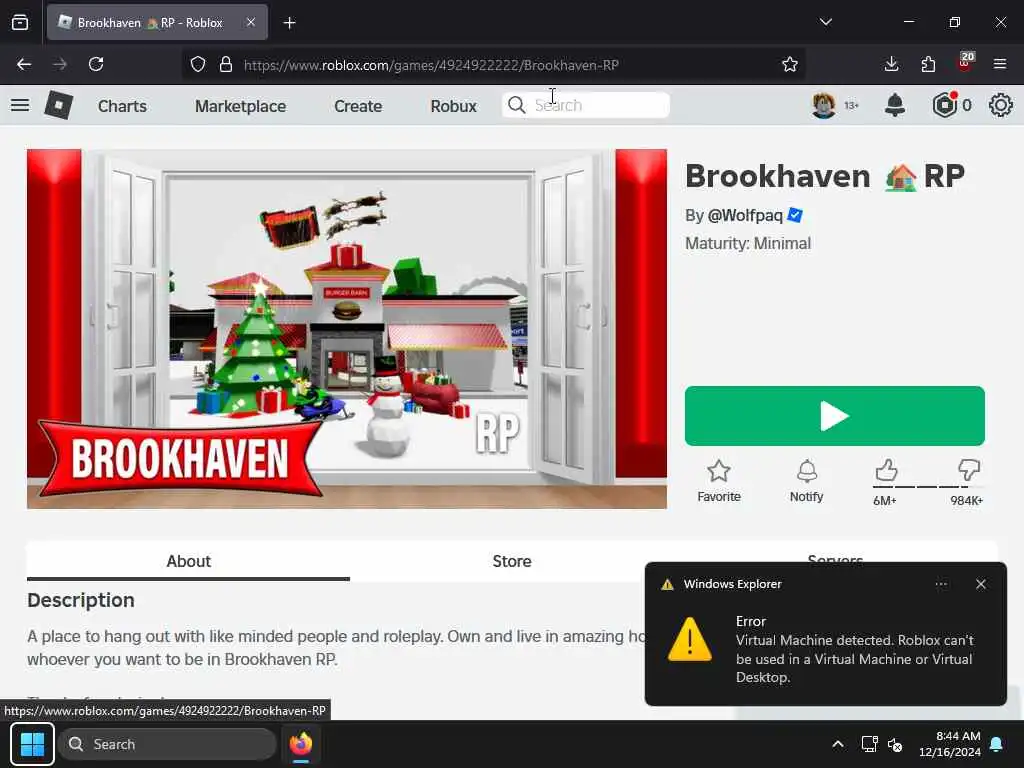Click the Roblox search magnifier icon

tap(516, 105)
